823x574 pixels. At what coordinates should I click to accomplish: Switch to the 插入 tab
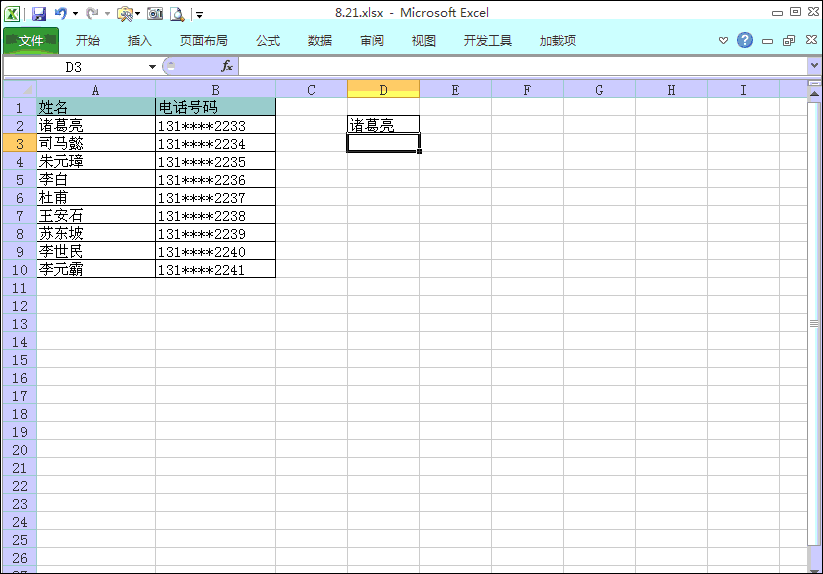point(140,40)
